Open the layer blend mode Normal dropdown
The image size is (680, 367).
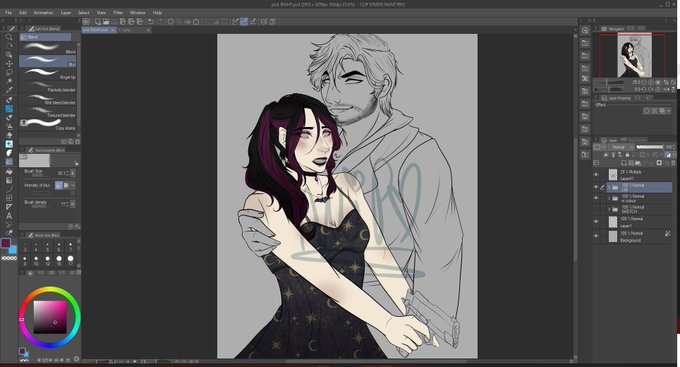[621, 147]
